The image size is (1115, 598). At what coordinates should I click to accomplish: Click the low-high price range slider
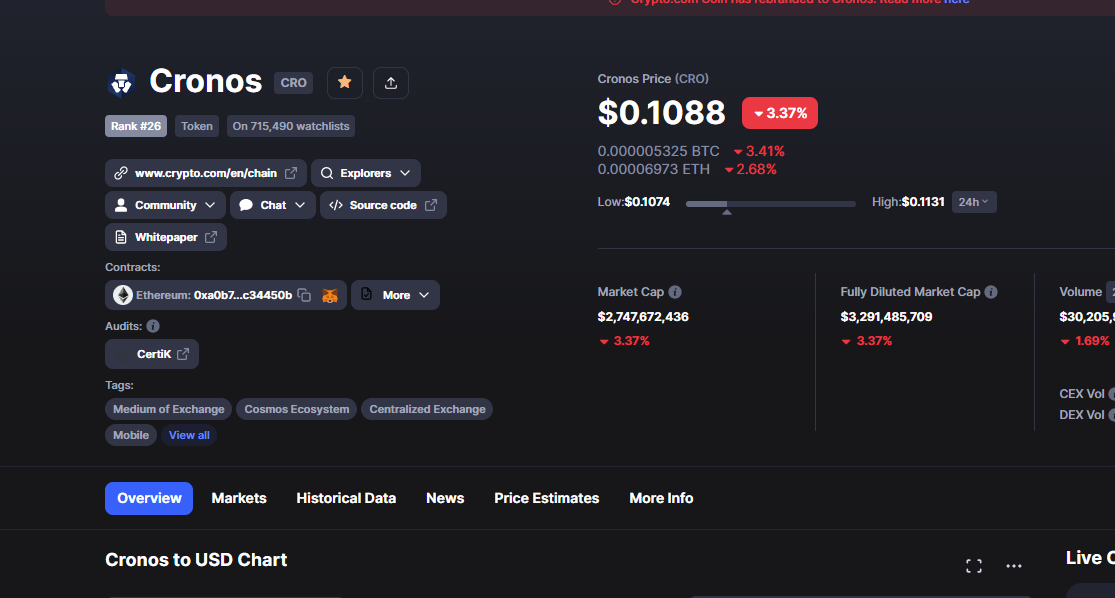770,204
